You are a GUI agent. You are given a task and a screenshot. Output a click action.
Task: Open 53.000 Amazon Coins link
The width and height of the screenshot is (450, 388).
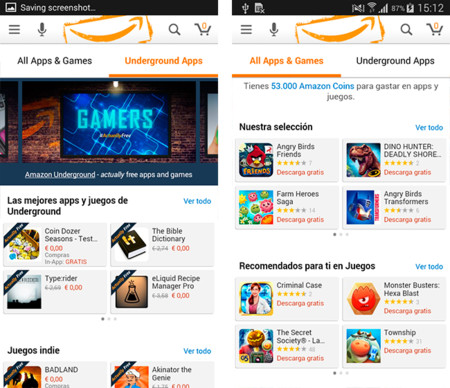coord(312,86)
